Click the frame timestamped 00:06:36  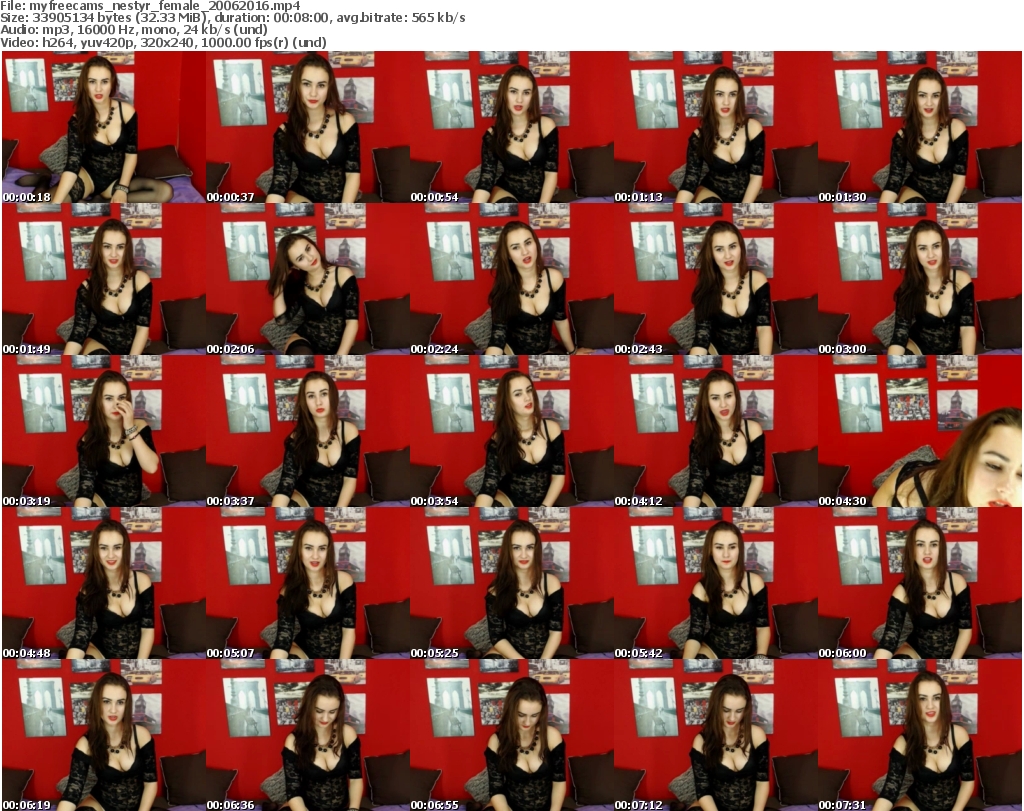pyautogui.click(x=308, y=735)
